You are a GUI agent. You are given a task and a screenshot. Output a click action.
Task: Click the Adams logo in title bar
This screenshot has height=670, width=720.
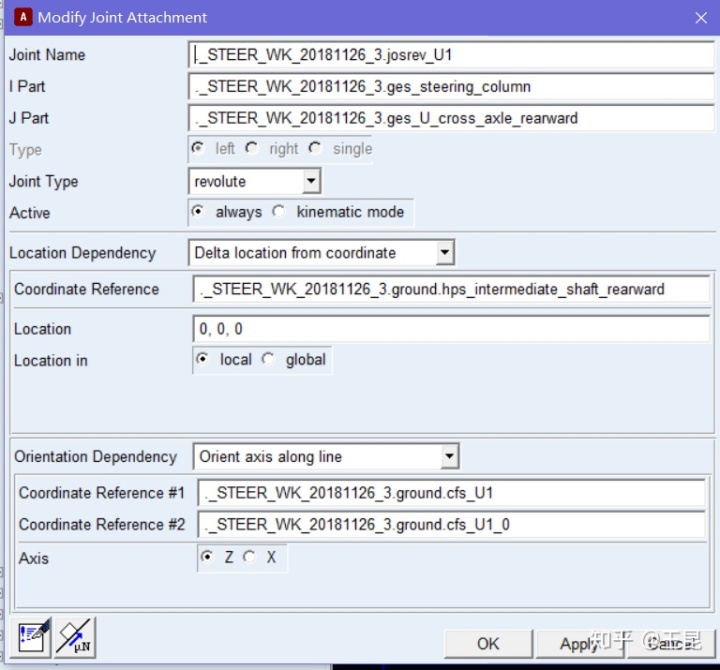(21, 17)
